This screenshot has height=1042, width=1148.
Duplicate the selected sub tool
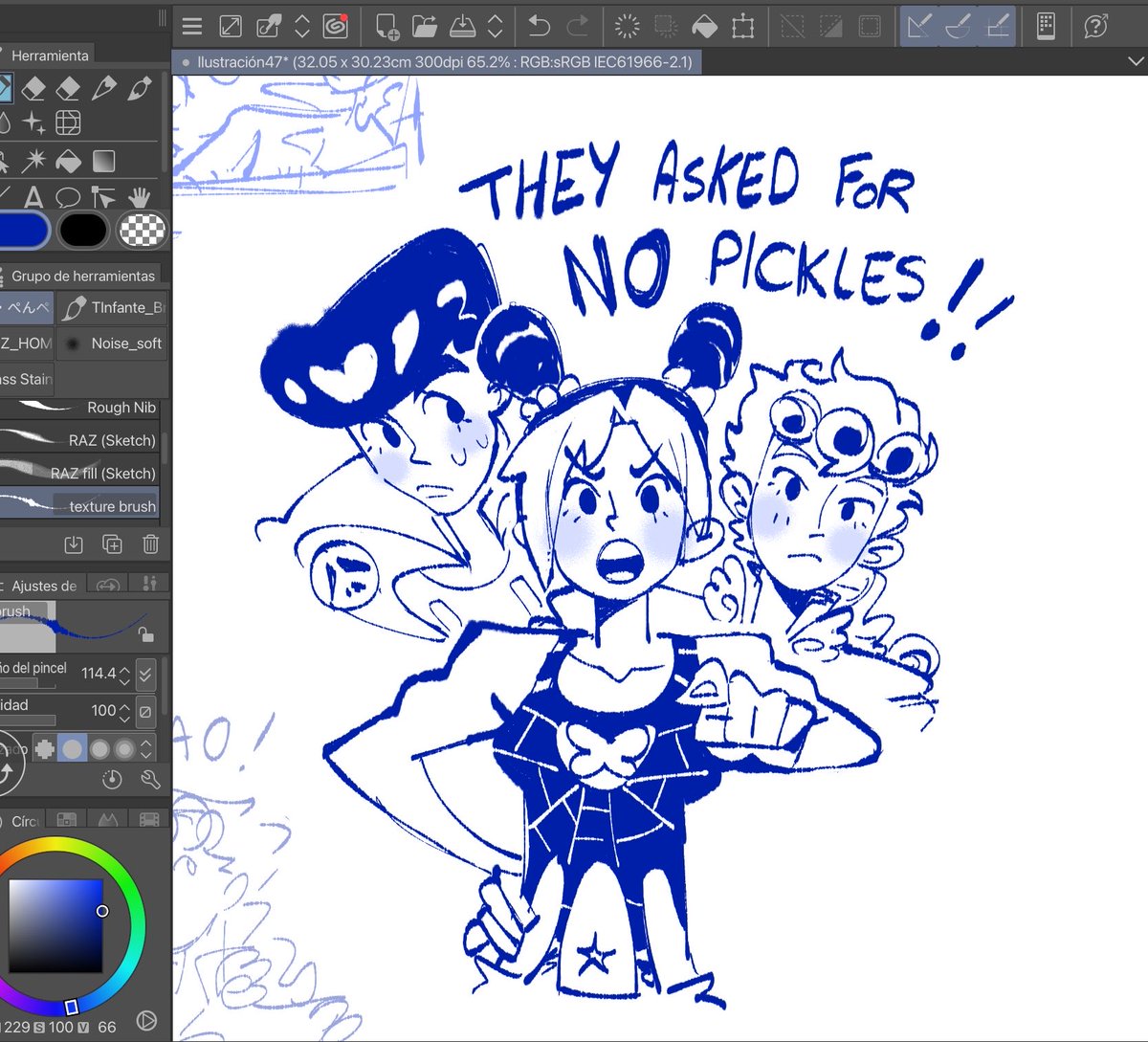tap(112, 544)
